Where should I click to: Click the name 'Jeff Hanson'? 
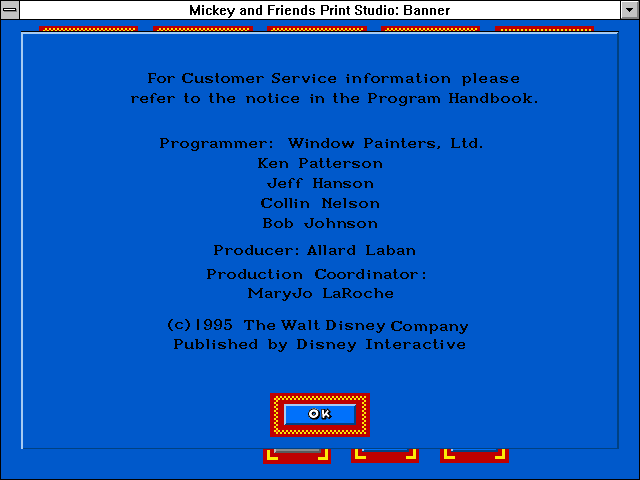pos(320,184)
